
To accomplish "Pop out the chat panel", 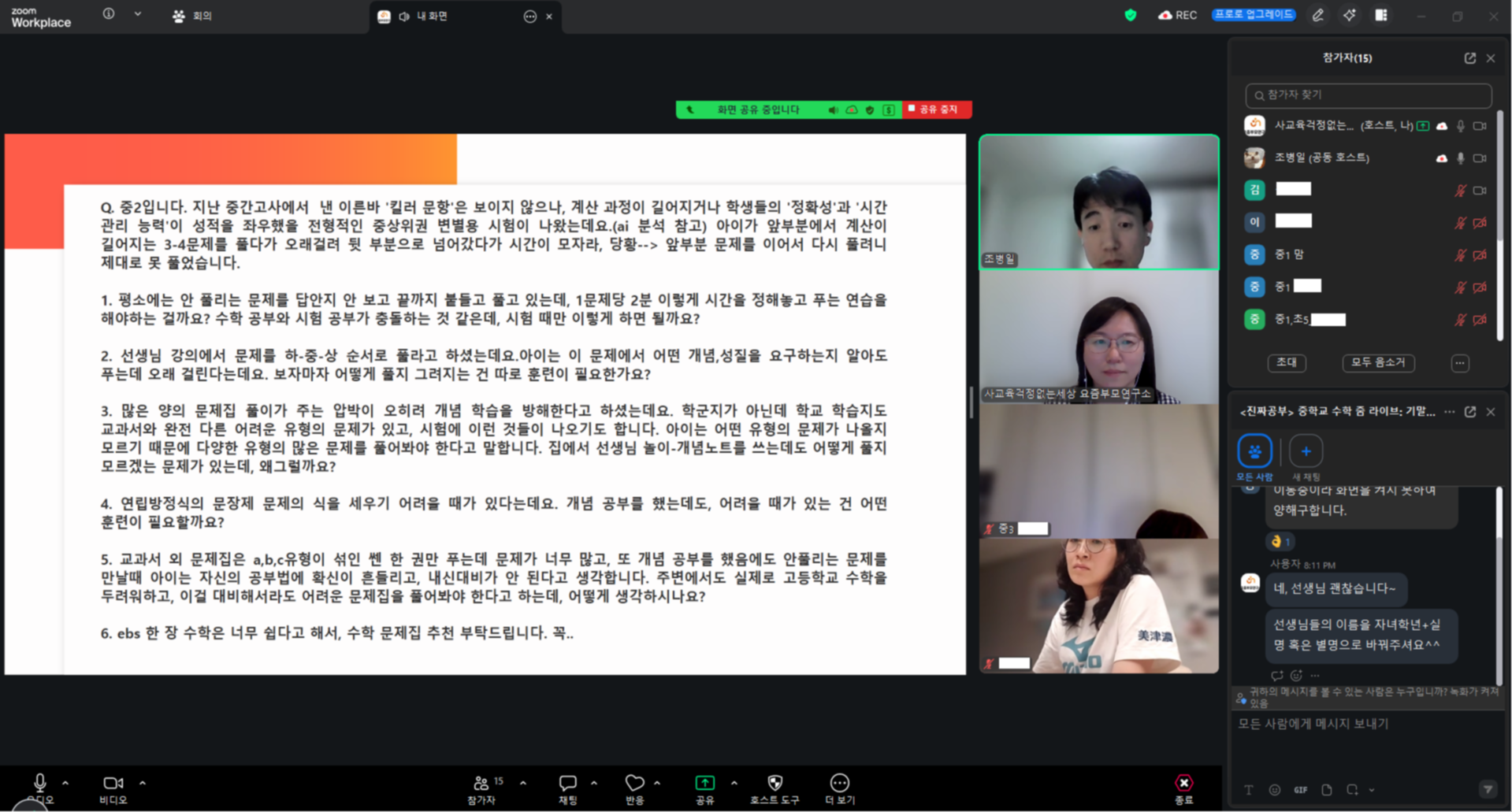I will coord(1470,412).
